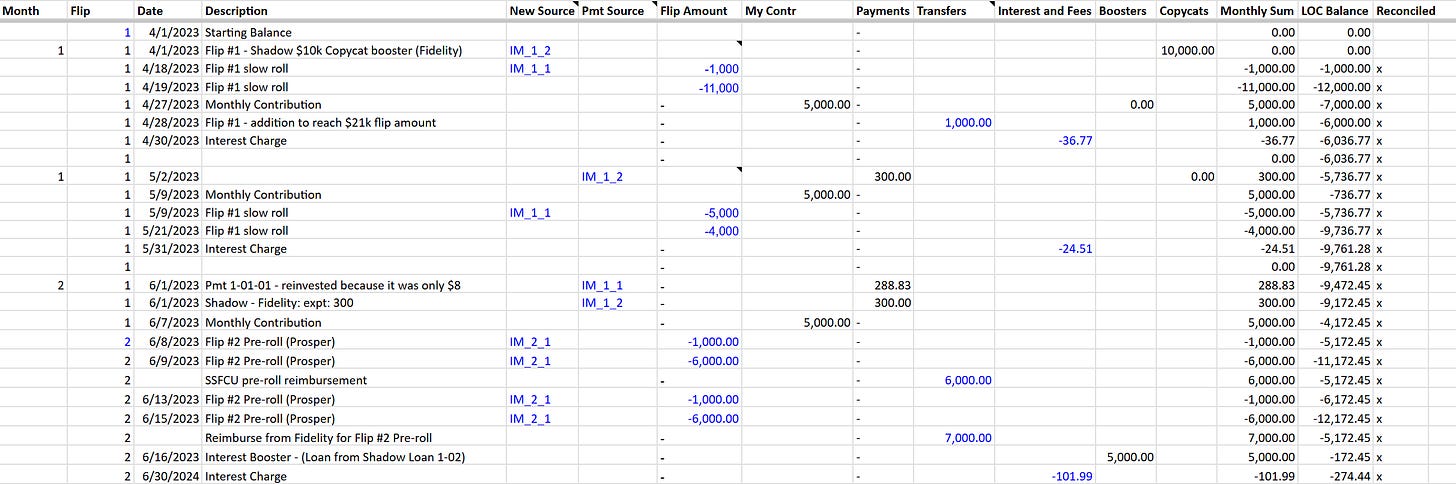
Task: Click the 6/30/2024 date cell
Action: click(168, 476)
